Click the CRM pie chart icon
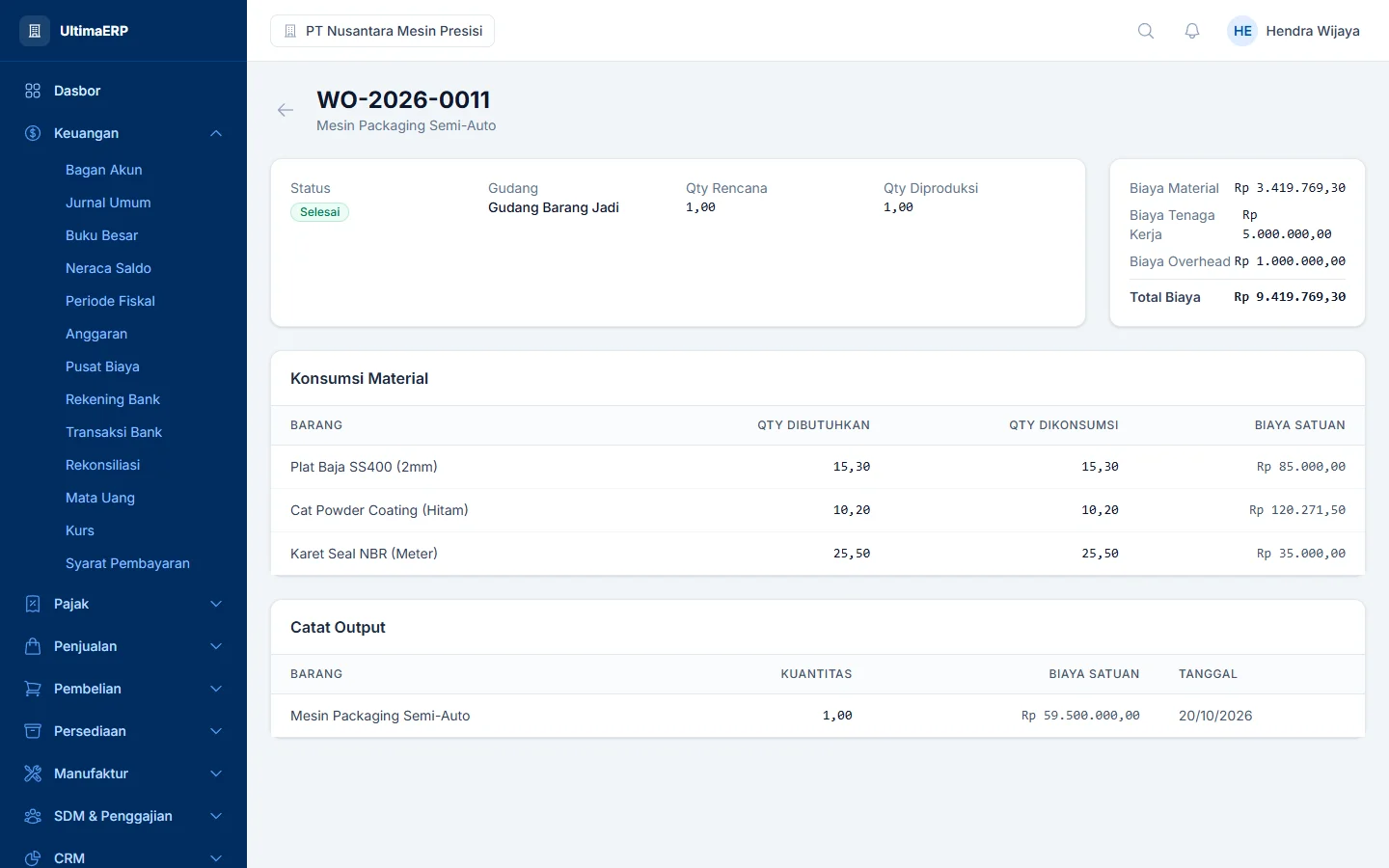This screenshot has height=868, width=1389. click(33, 858)
